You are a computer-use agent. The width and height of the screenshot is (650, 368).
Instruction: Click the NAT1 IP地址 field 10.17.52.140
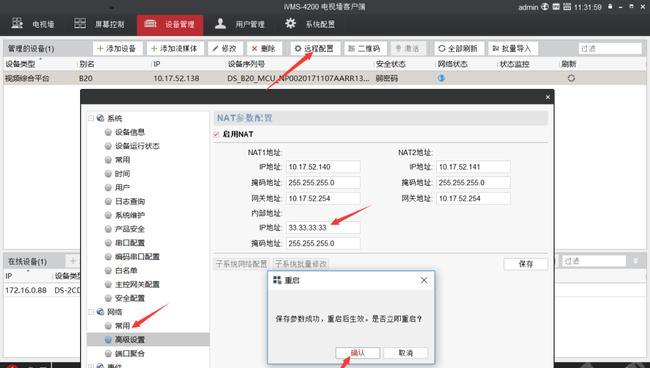click(323, 167)
